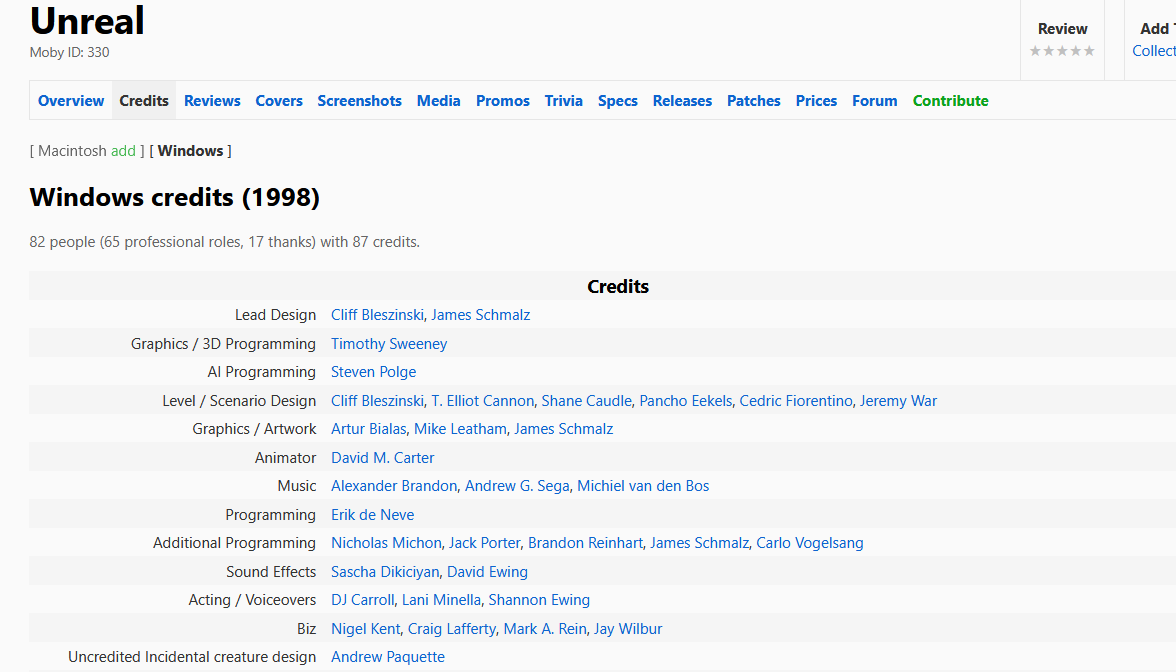The image size is (1176, 672).
Task: Open the Trivia tab
Action: 563,100
